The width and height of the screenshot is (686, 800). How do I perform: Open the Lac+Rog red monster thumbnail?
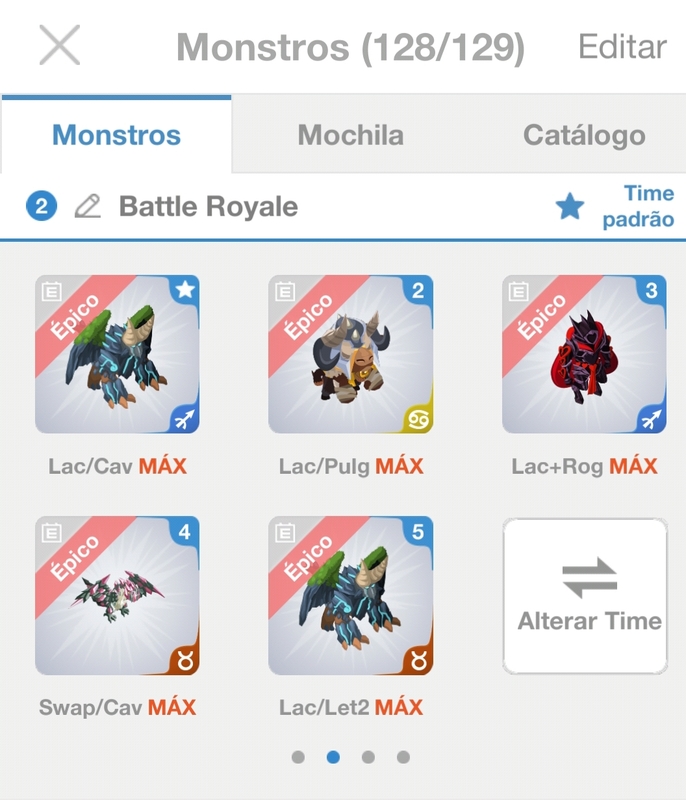click(584, 354)
